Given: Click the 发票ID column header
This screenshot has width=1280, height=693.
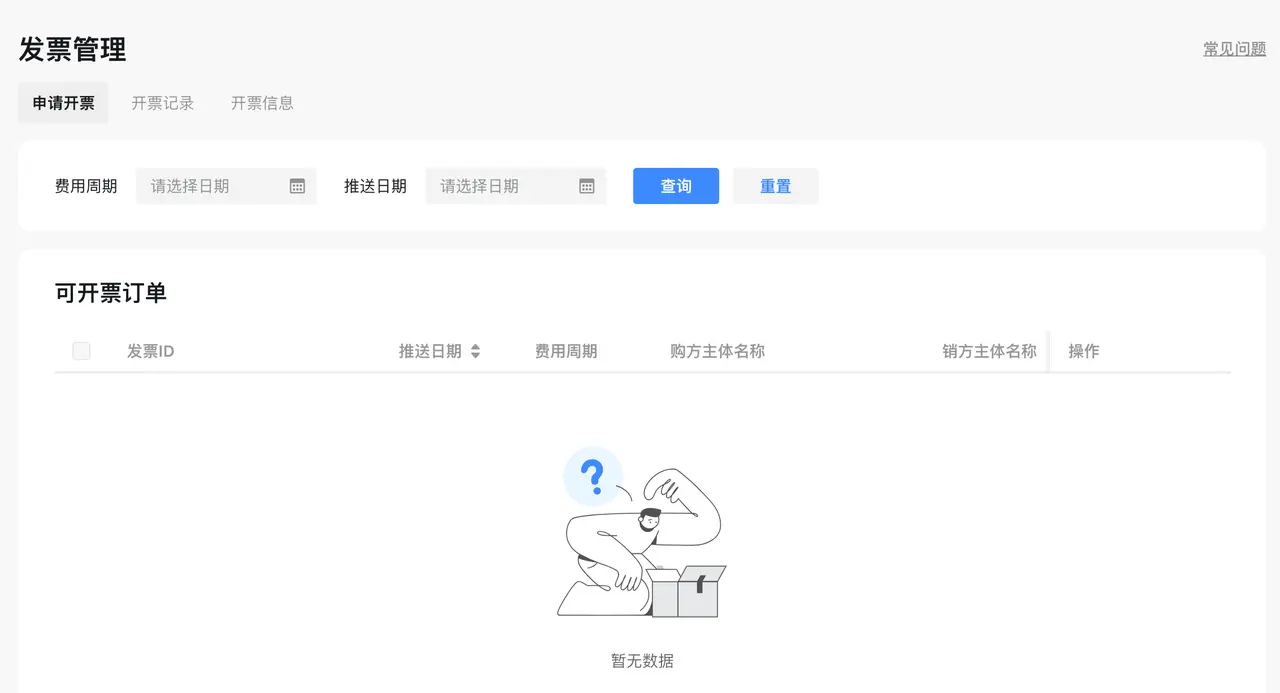Looking at the screenshot, I should pos(151,351).
